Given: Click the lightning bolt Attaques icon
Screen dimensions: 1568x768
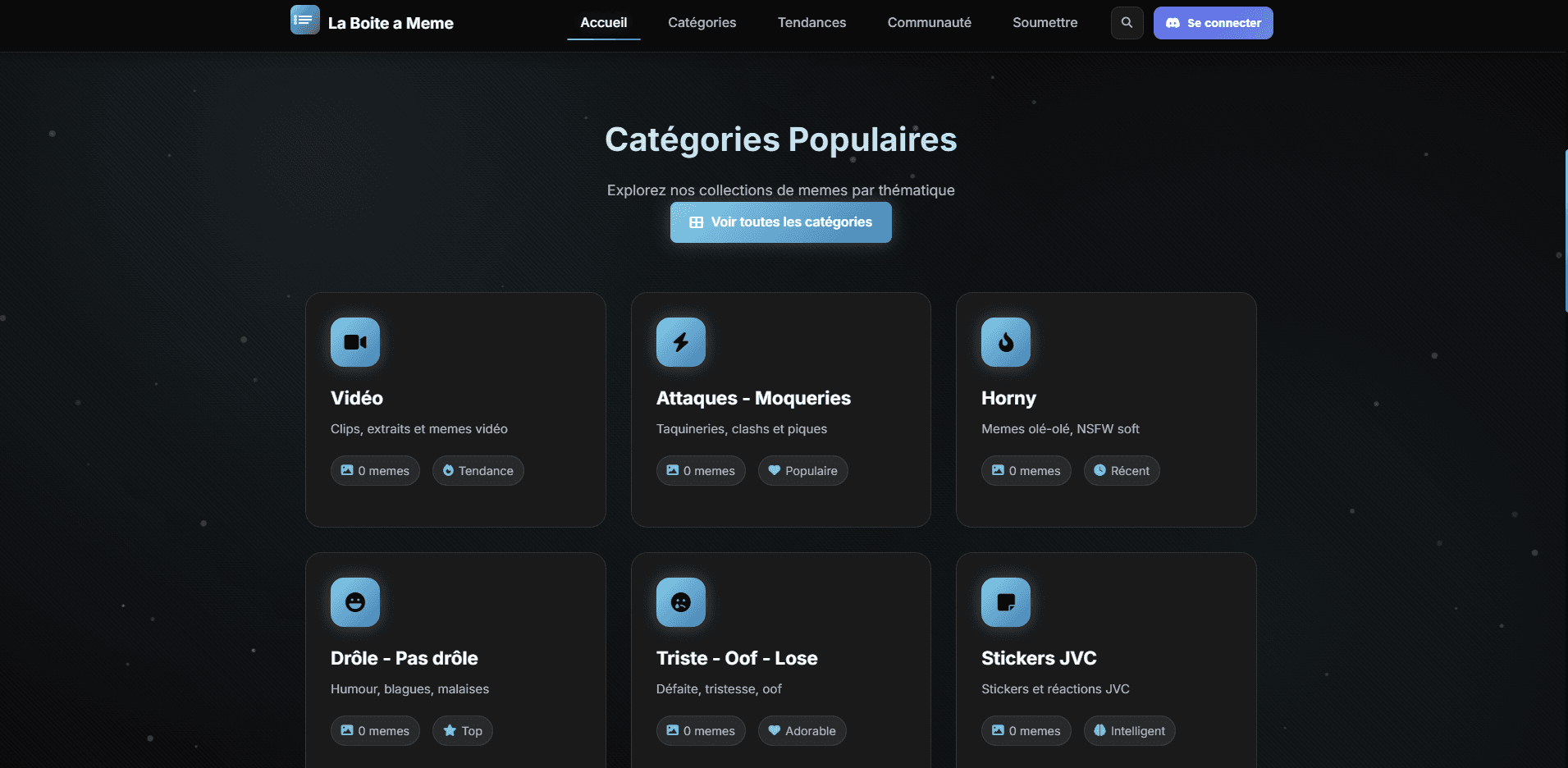Looking at the screenshot, I should [x=680, y=342].
